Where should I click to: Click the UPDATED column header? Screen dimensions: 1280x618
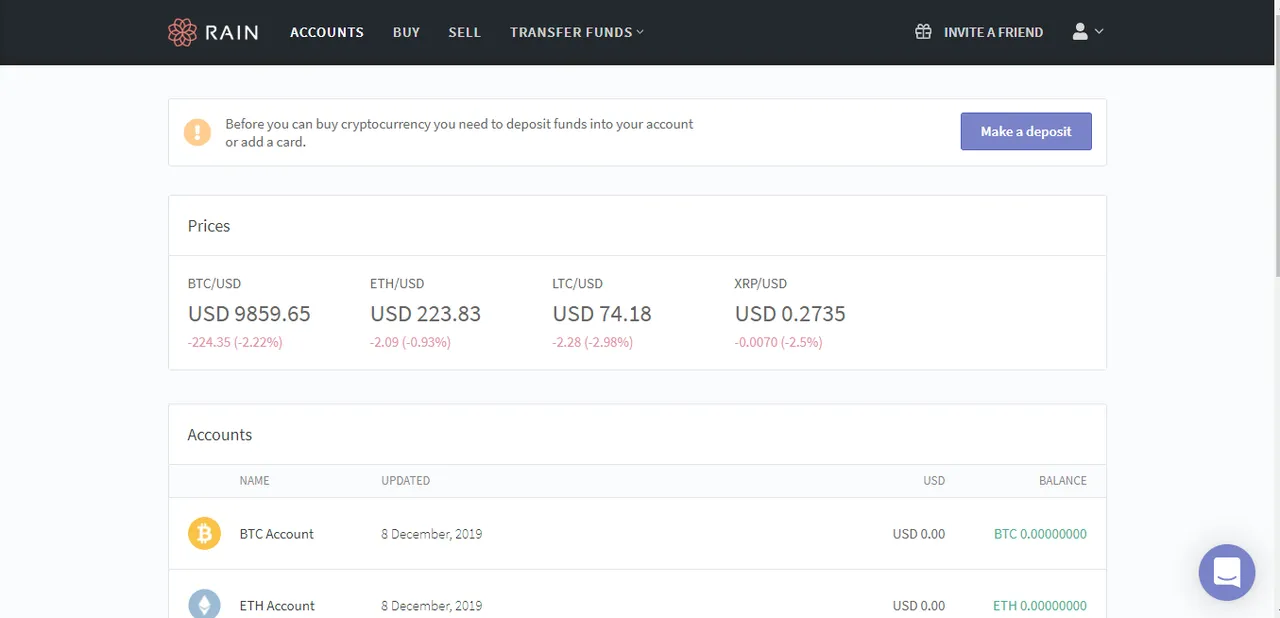(x=406, y=481)
